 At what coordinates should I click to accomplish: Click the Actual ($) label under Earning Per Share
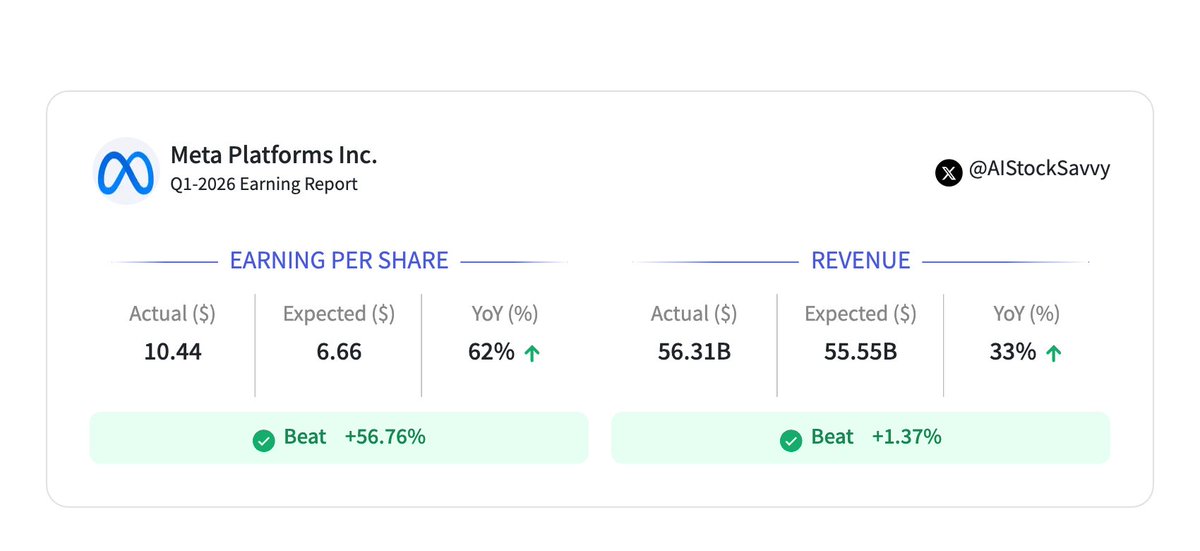pos(172,314)
